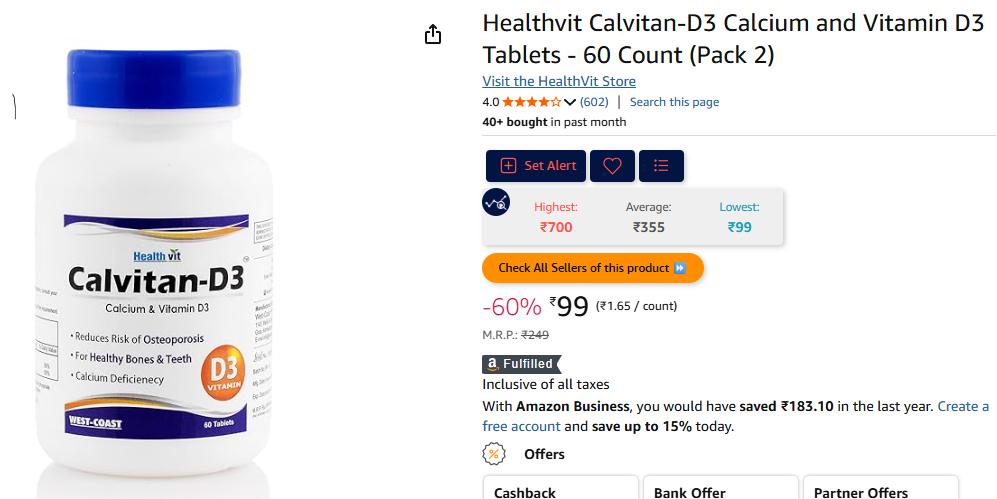Click the price tracker graph icon
The image size is (997, 499).
click(496, 203)
